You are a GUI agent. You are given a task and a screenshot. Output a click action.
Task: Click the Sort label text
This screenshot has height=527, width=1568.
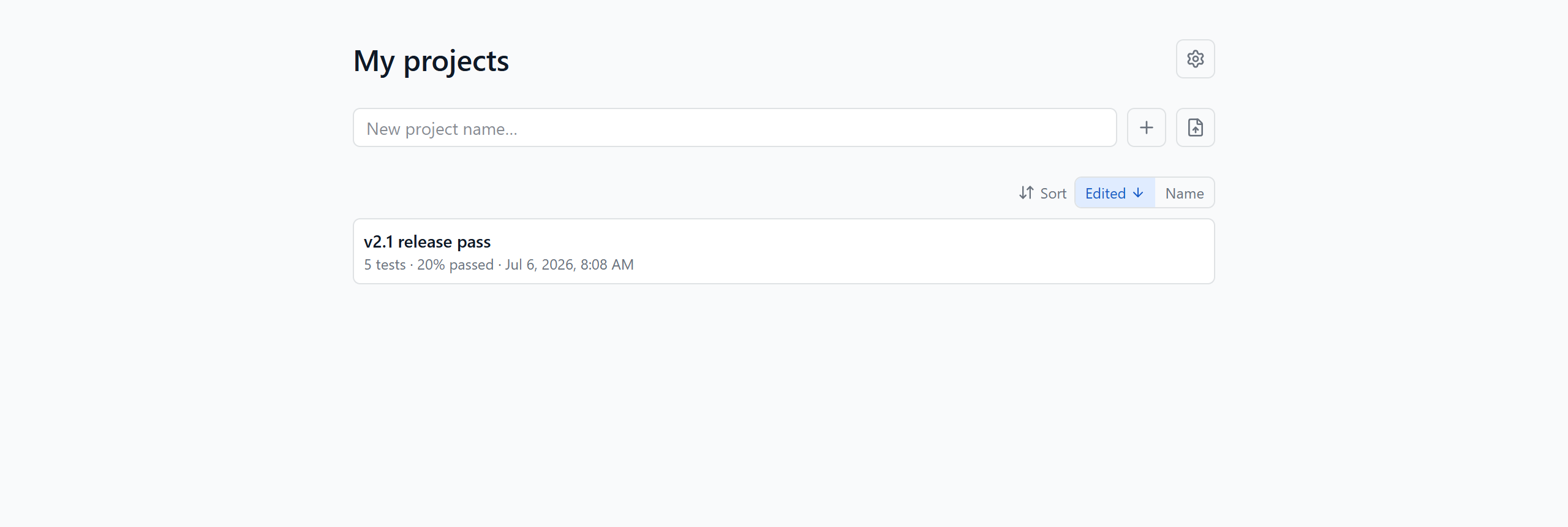pyautogui.click(x=1053, y=194)
